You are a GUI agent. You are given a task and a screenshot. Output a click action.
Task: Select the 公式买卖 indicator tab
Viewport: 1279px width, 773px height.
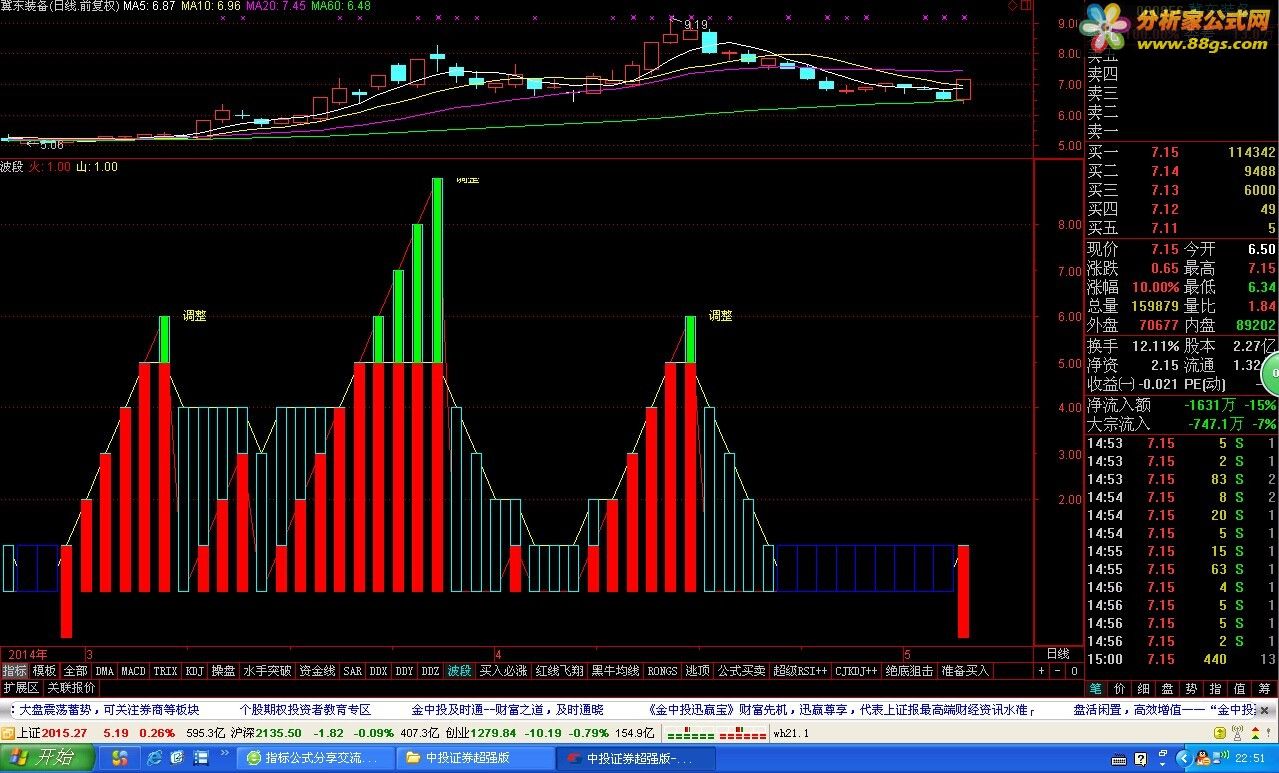741,671
